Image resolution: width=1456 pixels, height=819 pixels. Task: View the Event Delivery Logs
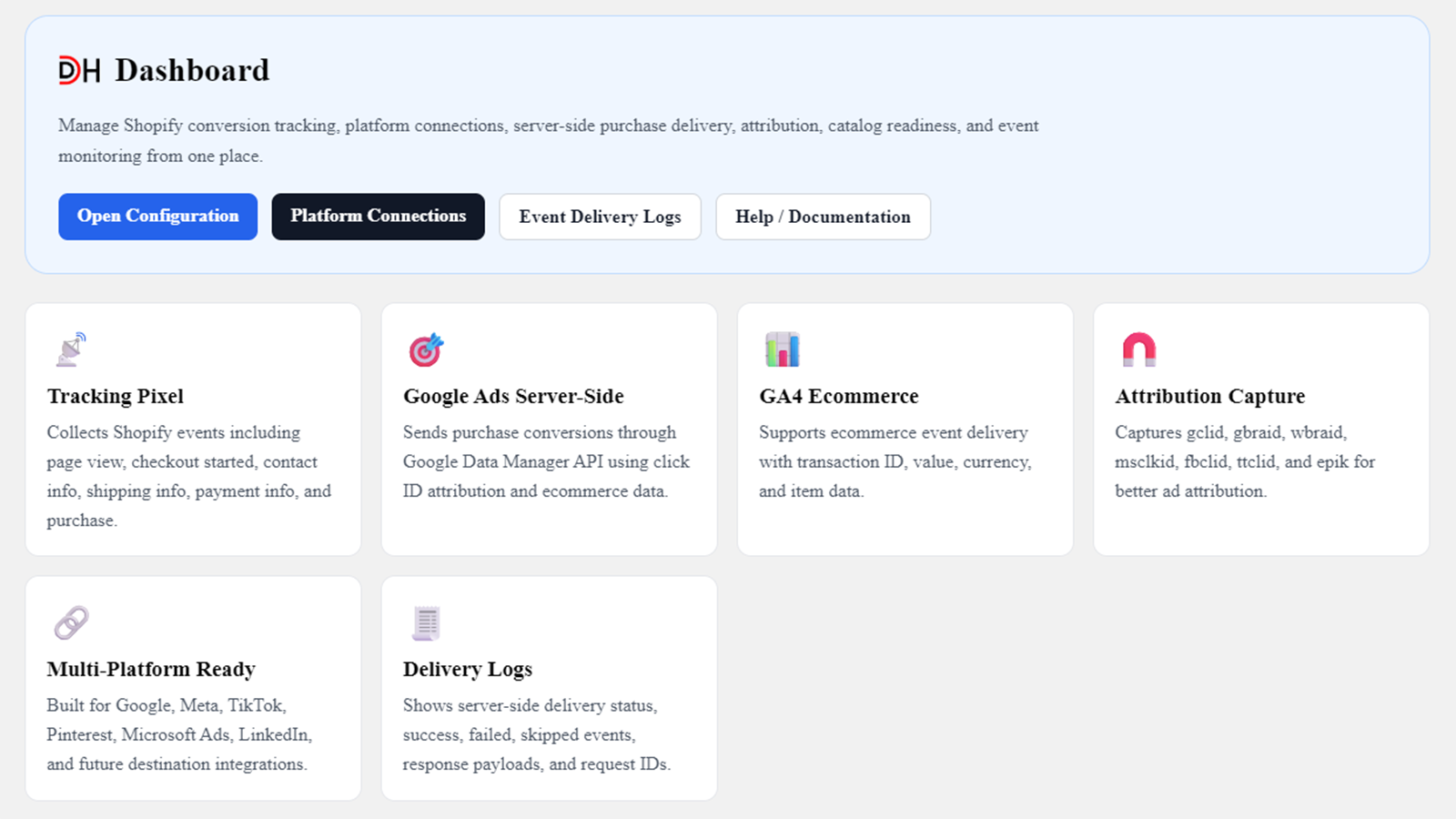coord(600,217)
